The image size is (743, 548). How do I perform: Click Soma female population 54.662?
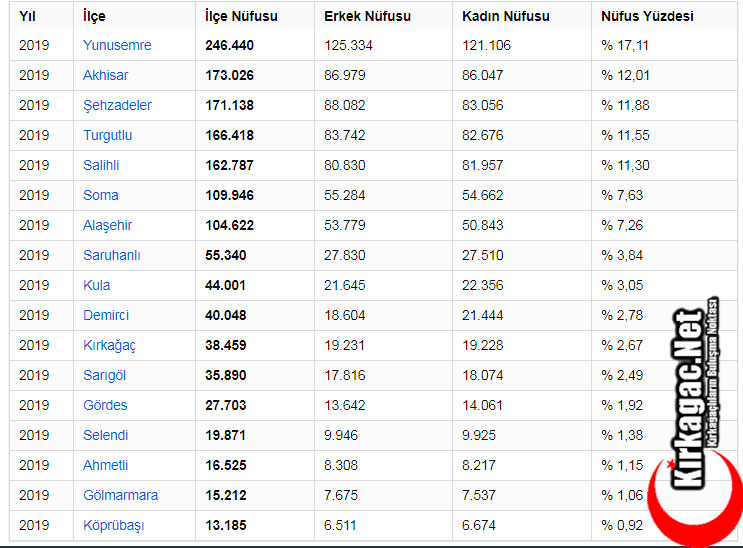click(x=482, y=195)
